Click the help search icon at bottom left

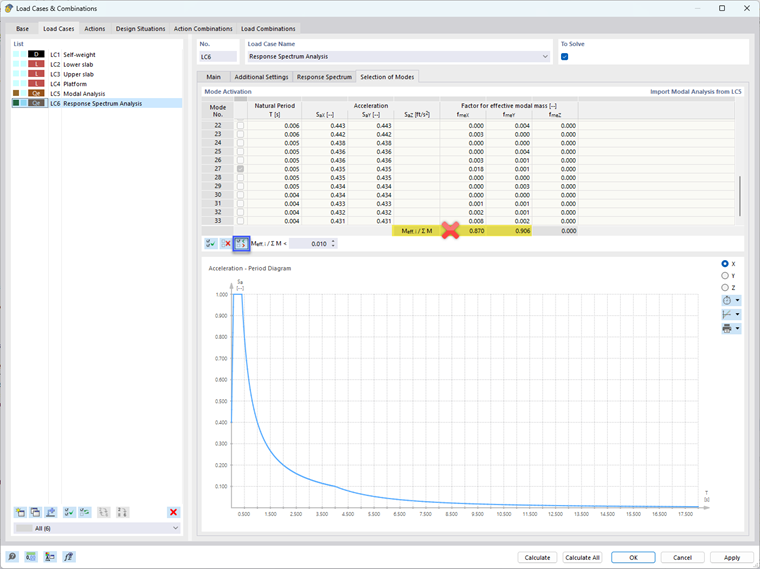point(12,557)
